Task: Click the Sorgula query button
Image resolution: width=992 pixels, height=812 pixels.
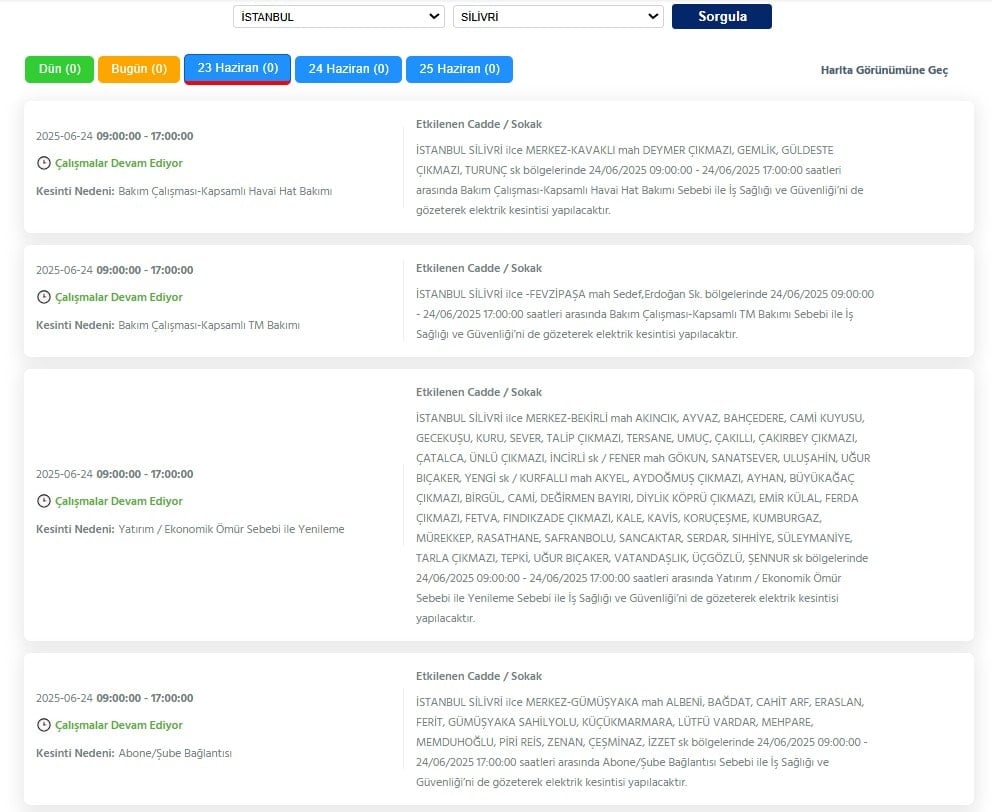Action: (722, 16)
